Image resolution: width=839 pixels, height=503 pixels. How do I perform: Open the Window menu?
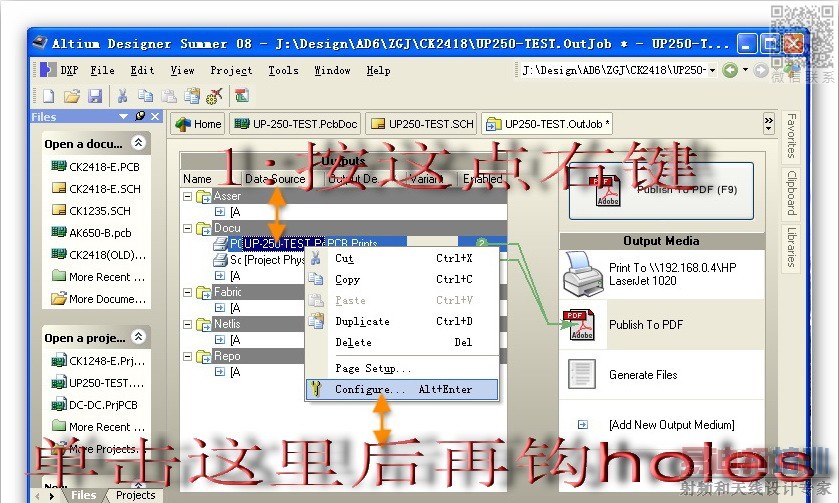tap(332, 70)
